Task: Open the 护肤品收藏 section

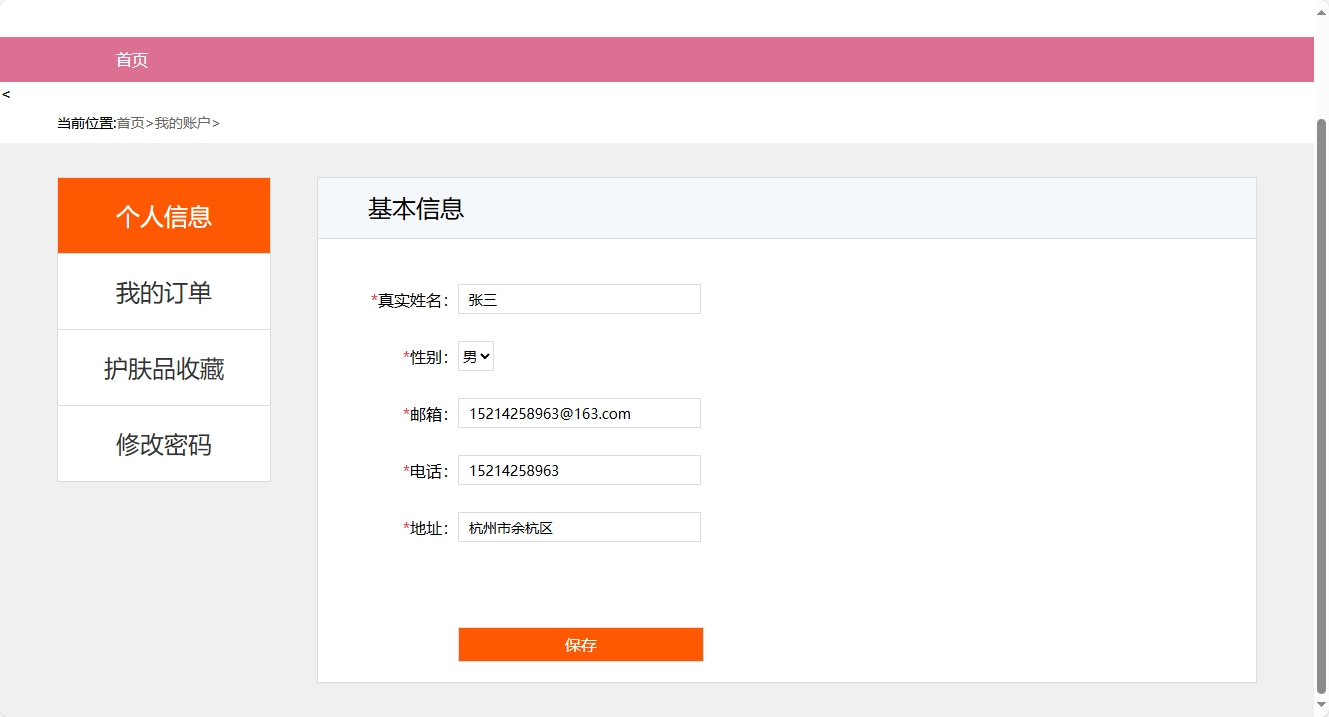Action: (x=163, y=367)
